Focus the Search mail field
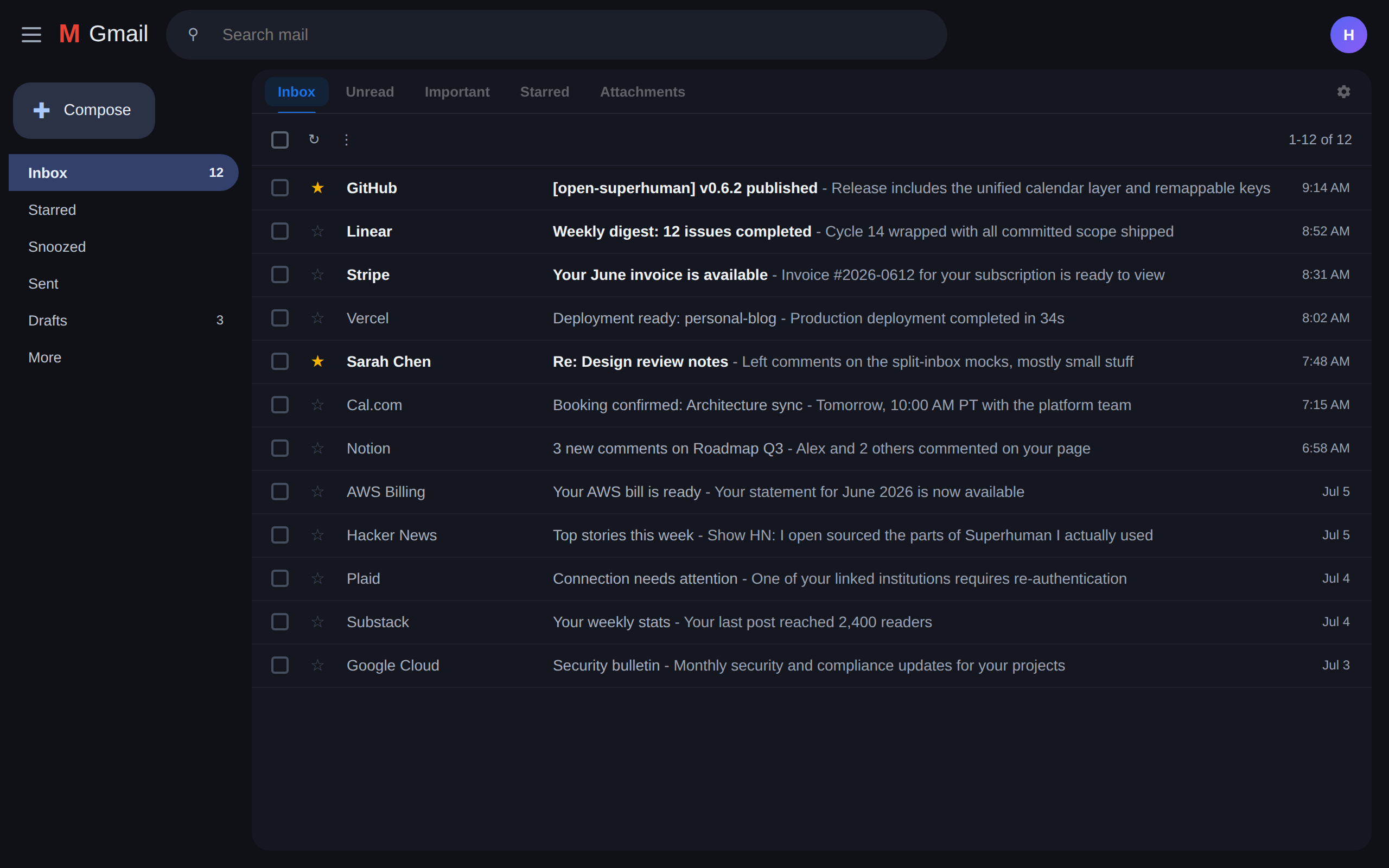 tap(556, 34)
